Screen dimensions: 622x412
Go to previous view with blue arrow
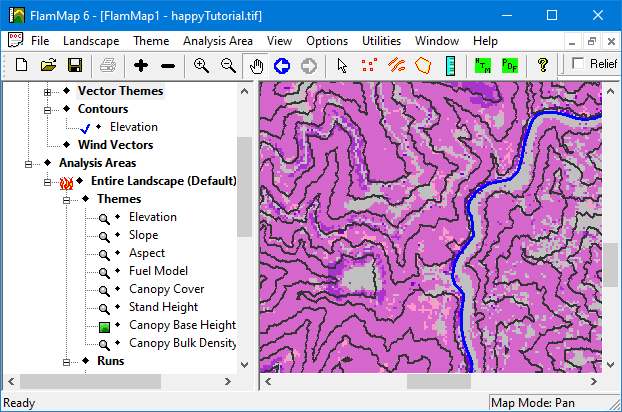click(282, 66)
